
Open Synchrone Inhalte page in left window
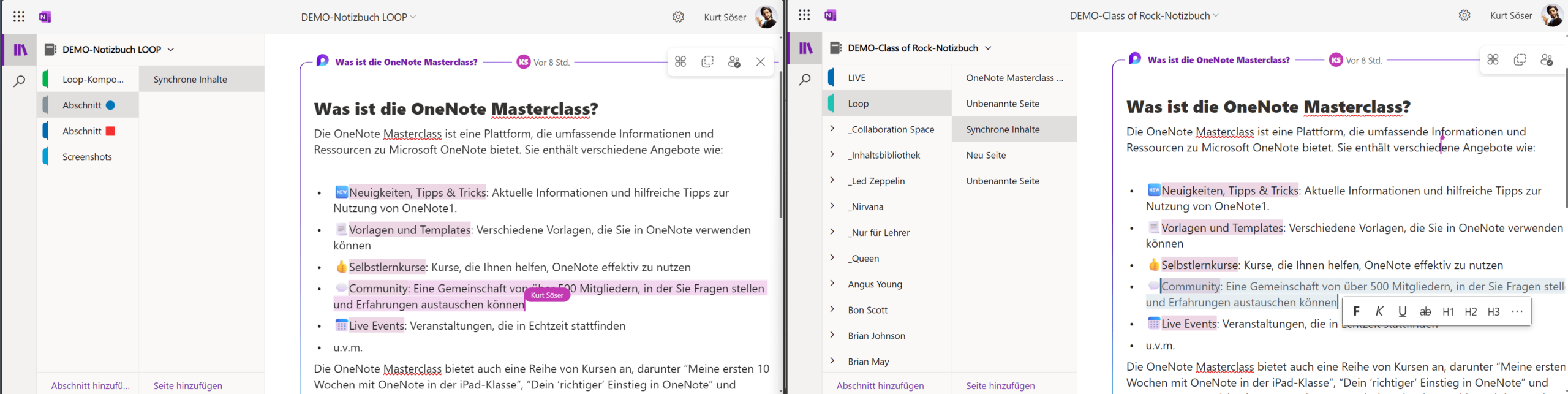point(202,79)
